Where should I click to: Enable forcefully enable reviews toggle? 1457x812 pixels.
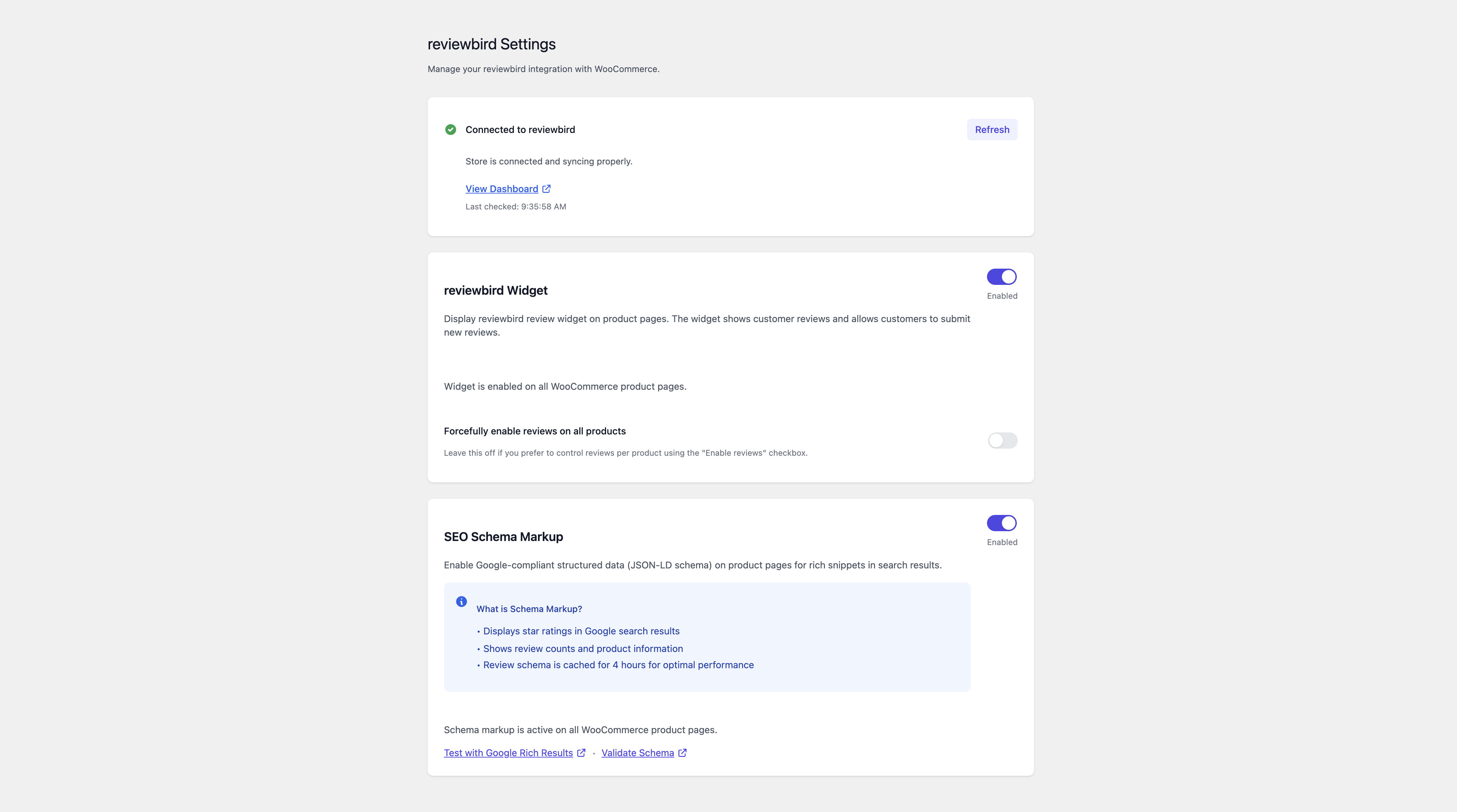1002,441
